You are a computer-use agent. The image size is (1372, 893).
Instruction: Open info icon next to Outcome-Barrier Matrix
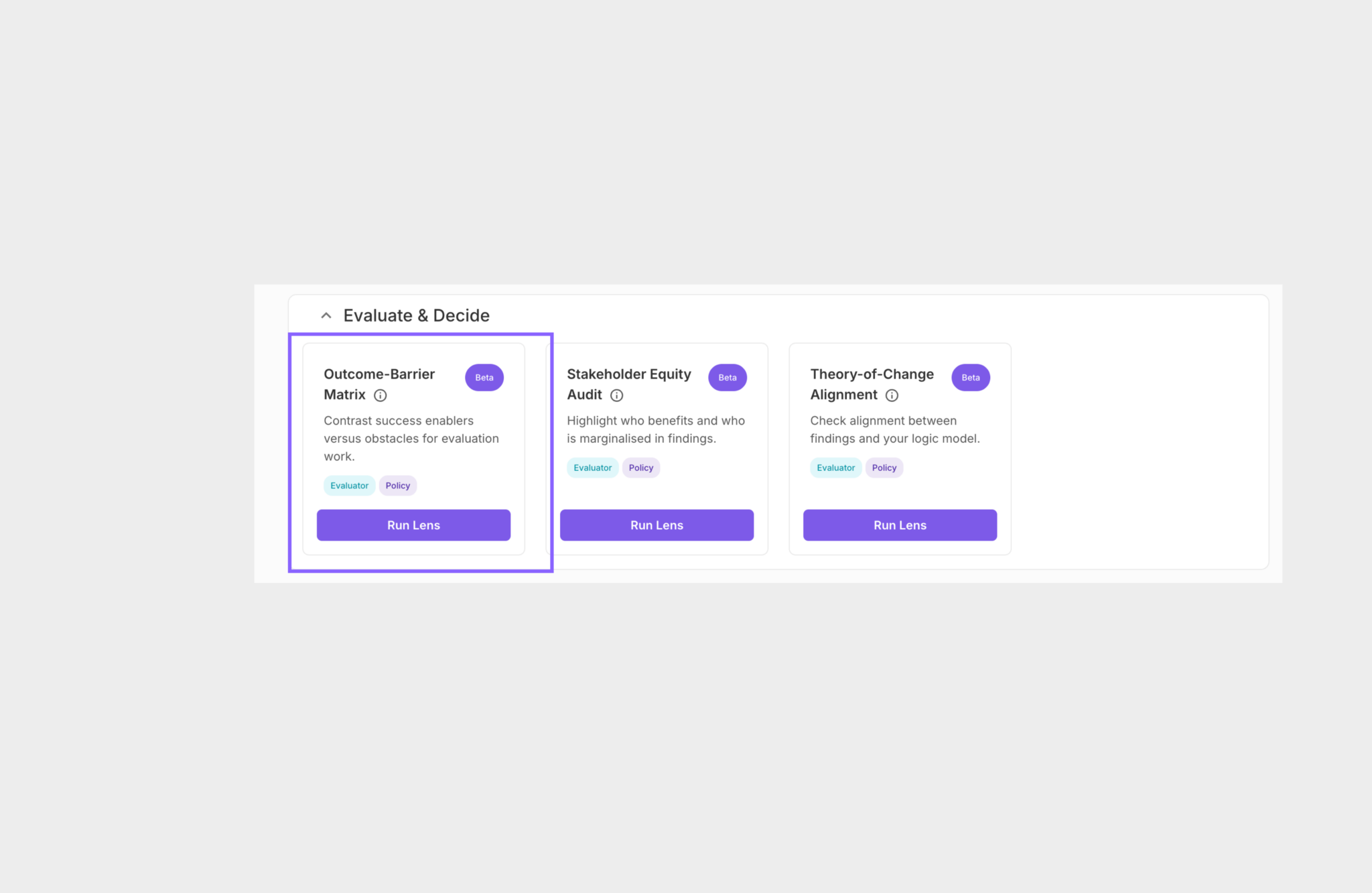click(x=381, y=395)
